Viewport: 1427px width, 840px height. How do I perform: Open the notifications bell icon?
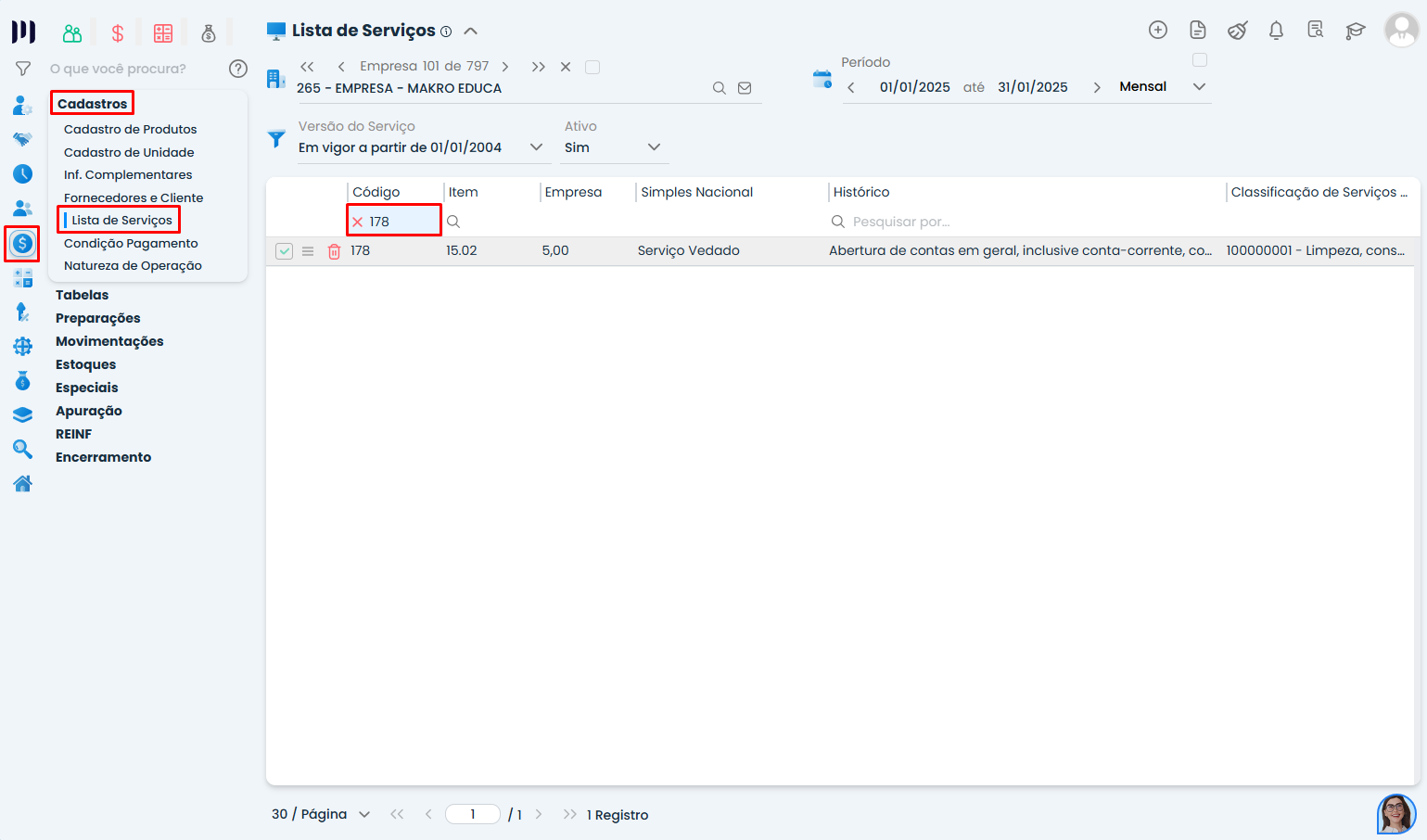pyautogui.click(x=1276, y=31)
